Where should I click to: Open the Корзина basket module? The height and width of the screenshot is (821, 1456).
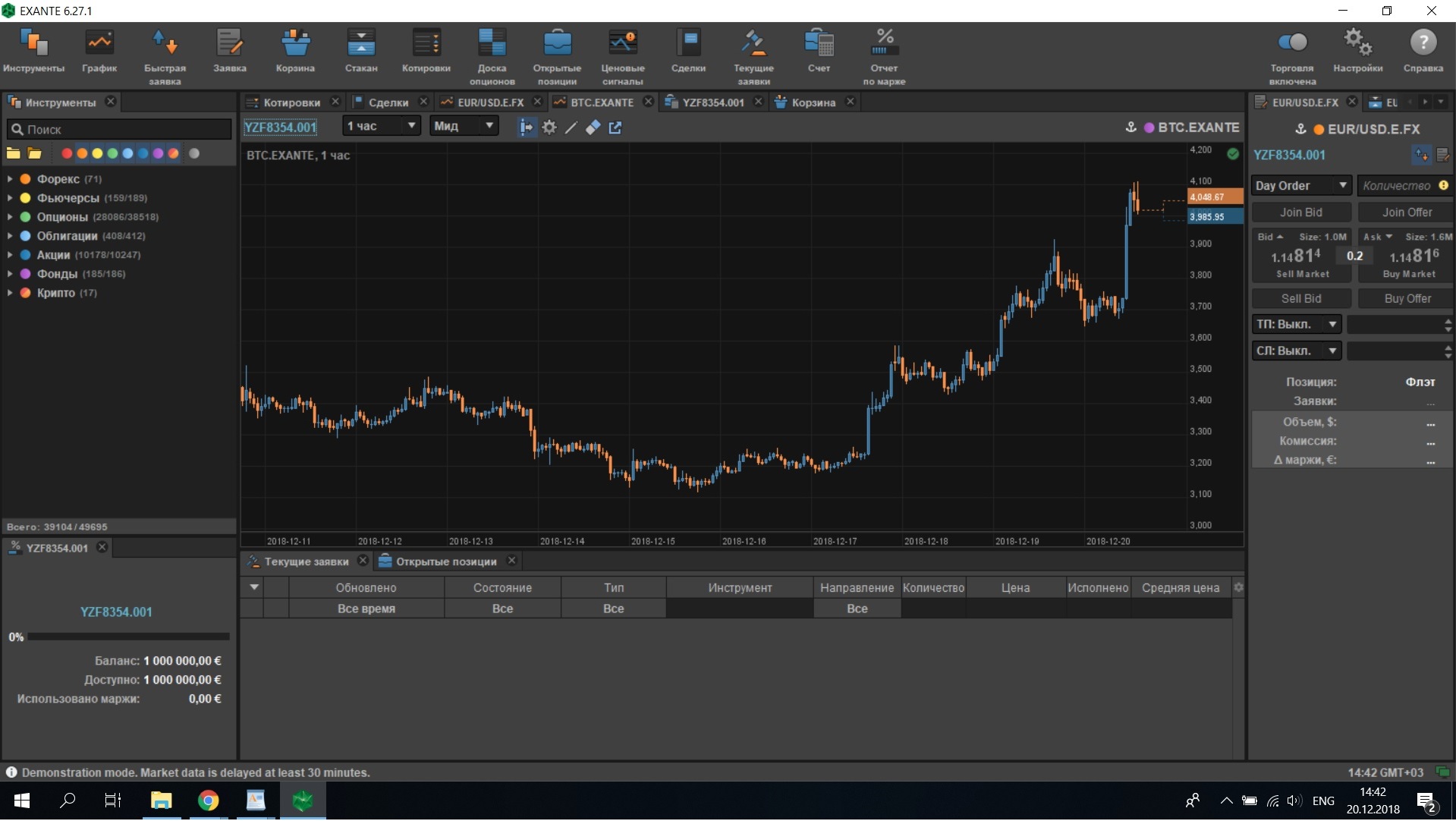295,52
